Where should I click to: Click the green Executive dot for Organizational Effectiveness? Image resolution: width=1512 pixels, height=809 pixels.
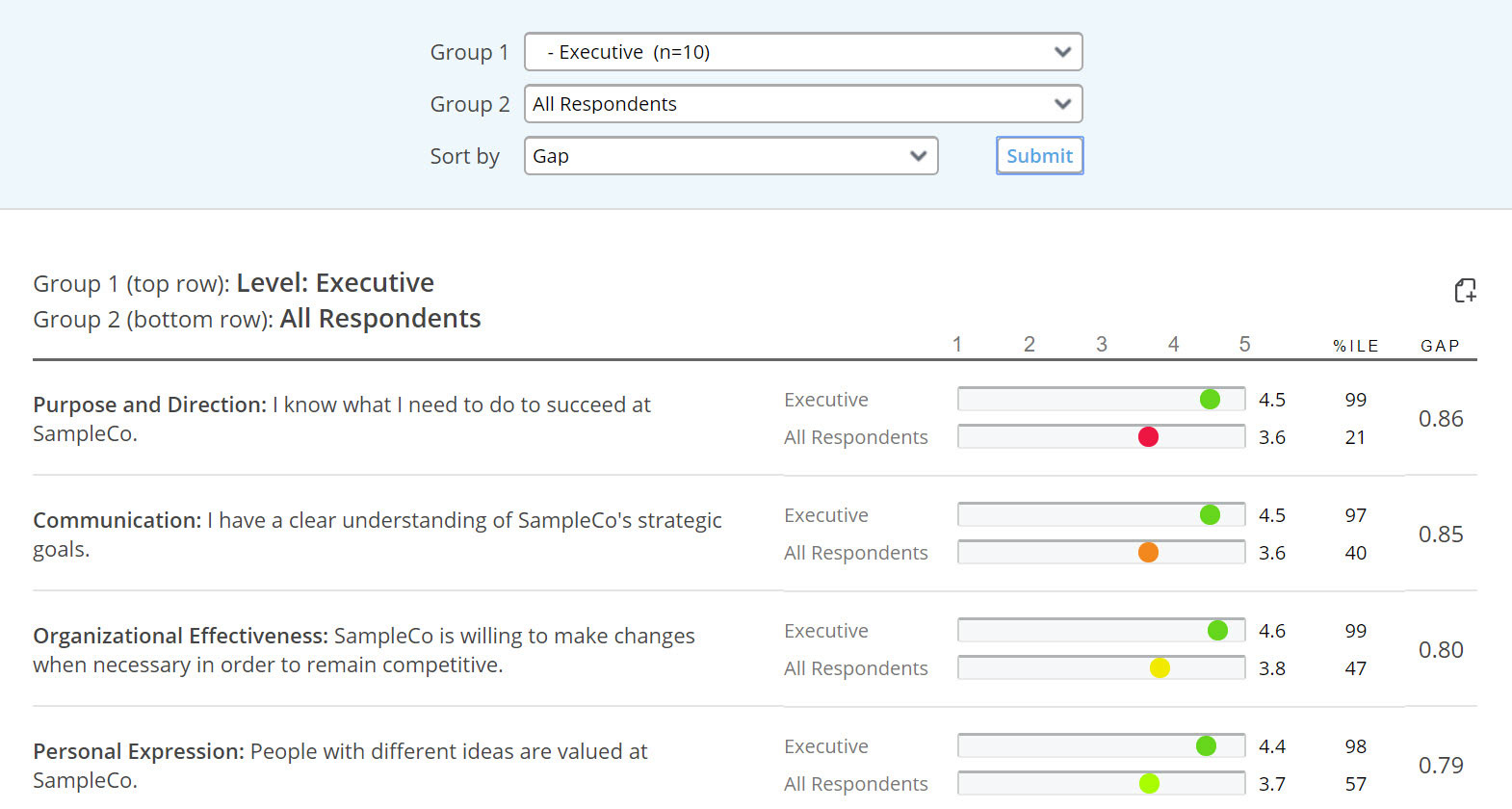coord(1217,631)
